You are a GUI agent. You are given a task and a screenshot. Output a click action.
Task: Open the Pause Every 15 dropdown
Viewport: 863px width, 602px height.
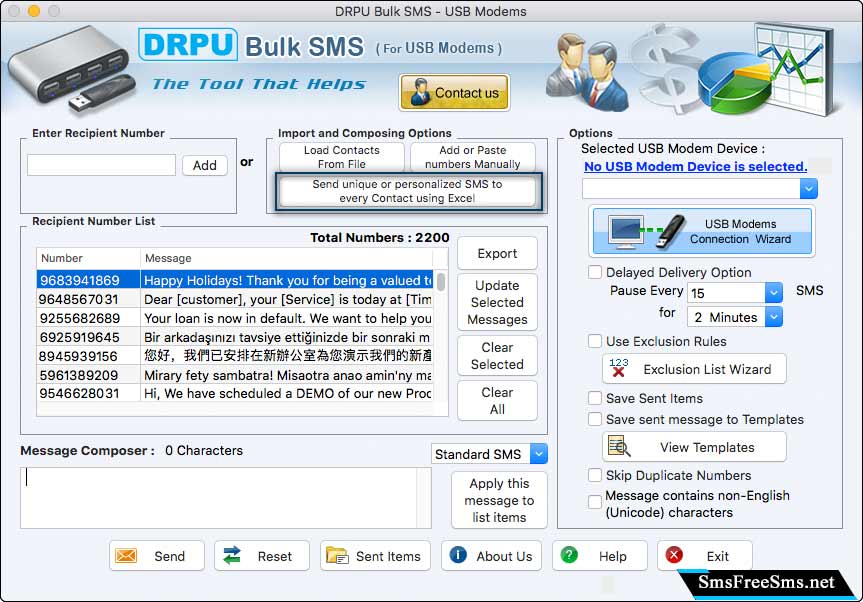[773, 292]
